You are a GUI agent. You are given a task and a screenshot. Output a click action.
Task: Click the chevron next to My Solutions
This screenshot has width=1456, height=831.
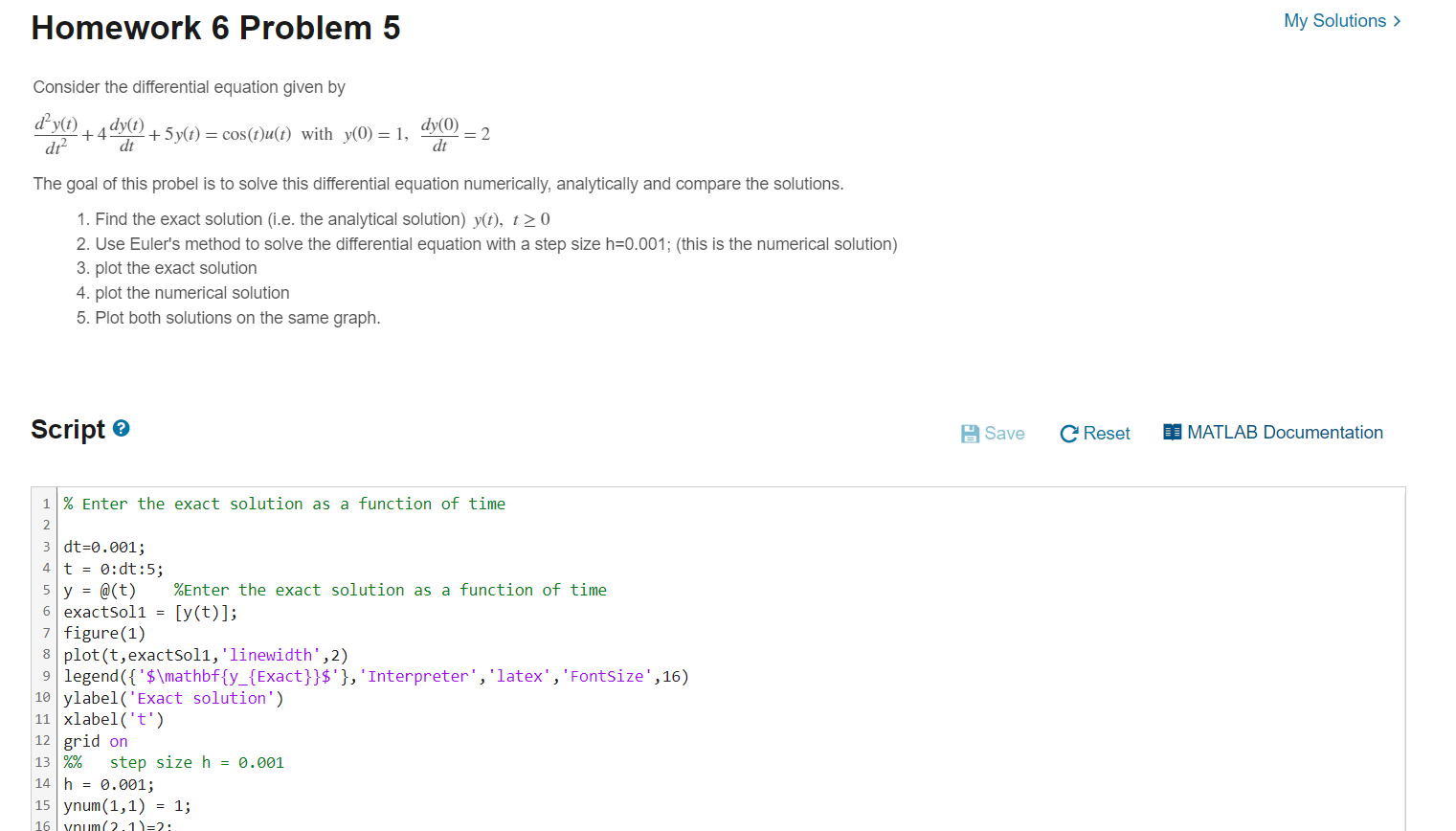point(1396,20)
